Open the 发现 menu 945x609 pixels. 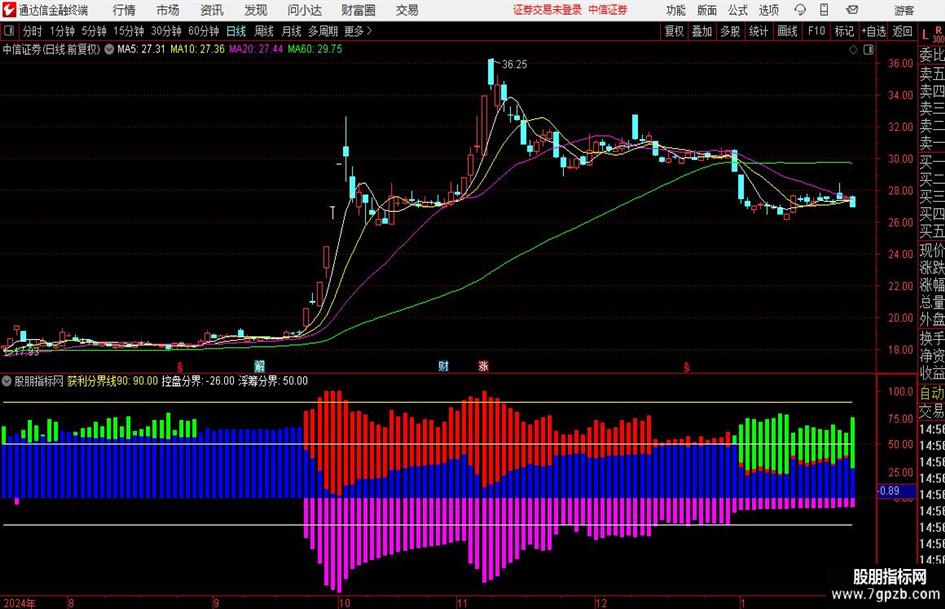click(x=256, y=10)
